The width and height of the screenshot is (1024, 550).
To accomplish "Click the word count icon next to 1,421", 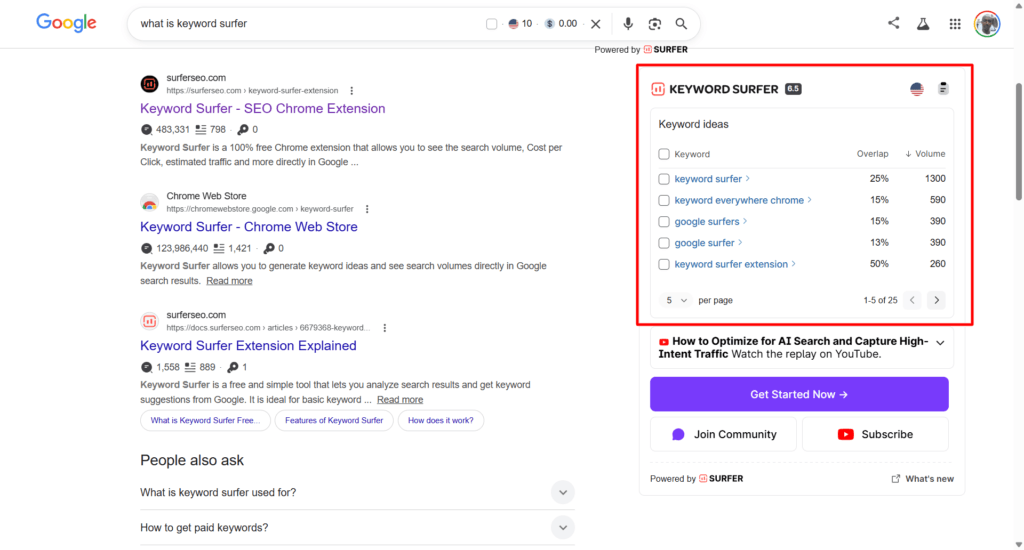I will tap(219, 248).
